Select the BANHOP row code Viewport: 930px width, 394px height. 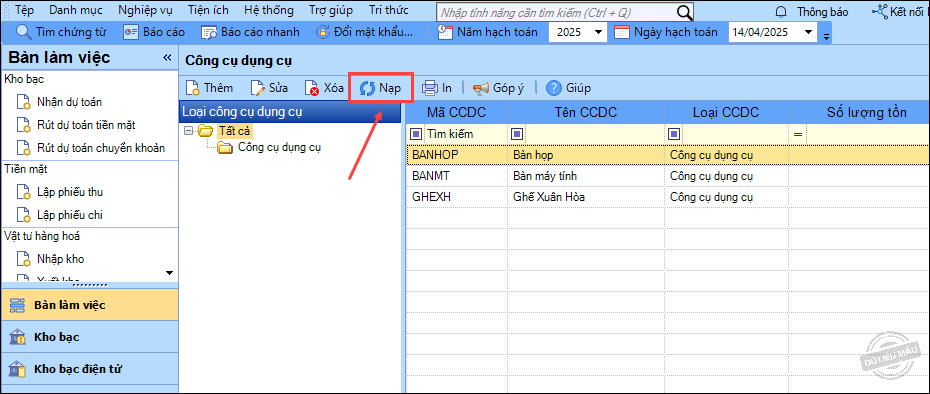pos(435,155)
